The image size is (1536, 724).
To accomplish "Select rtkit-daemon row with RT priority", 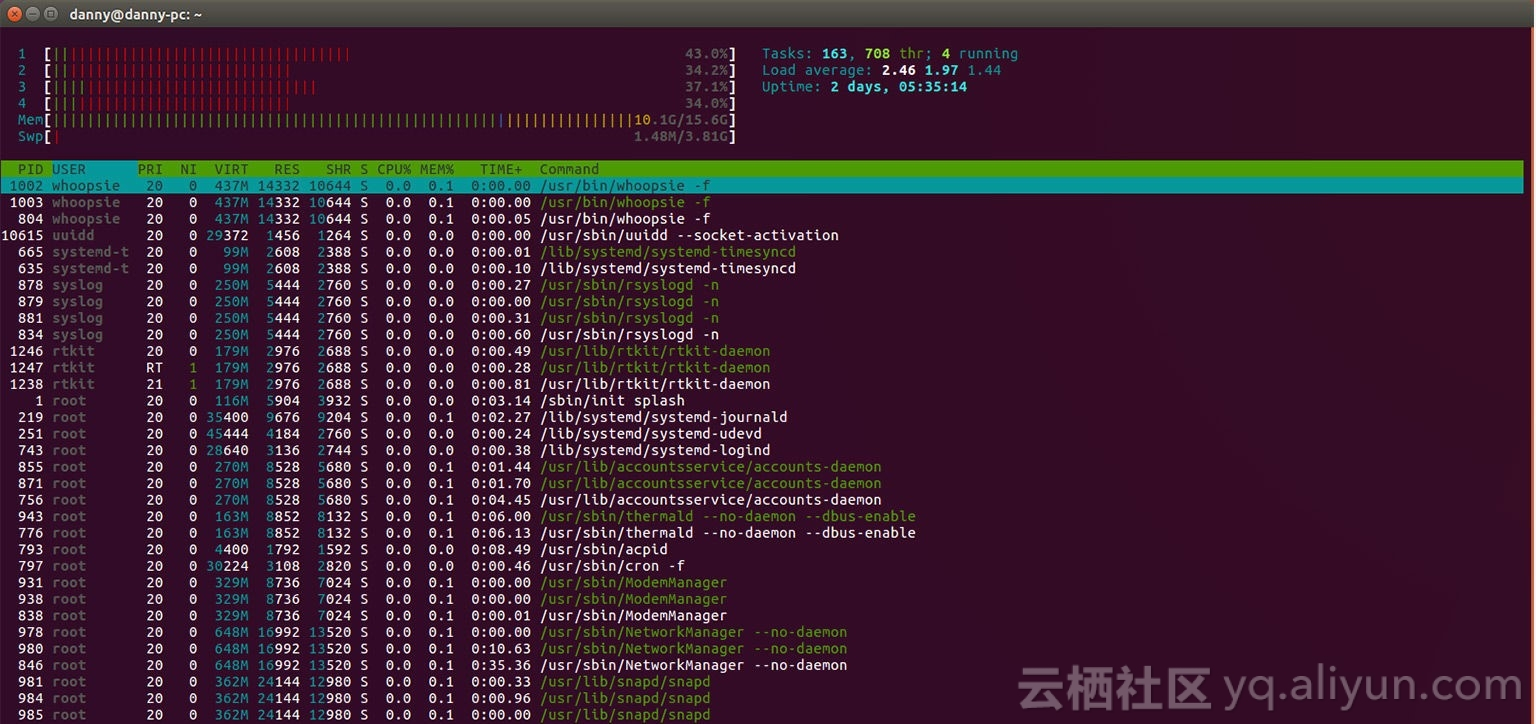I will pyautogui.click(x=762, y=367).
